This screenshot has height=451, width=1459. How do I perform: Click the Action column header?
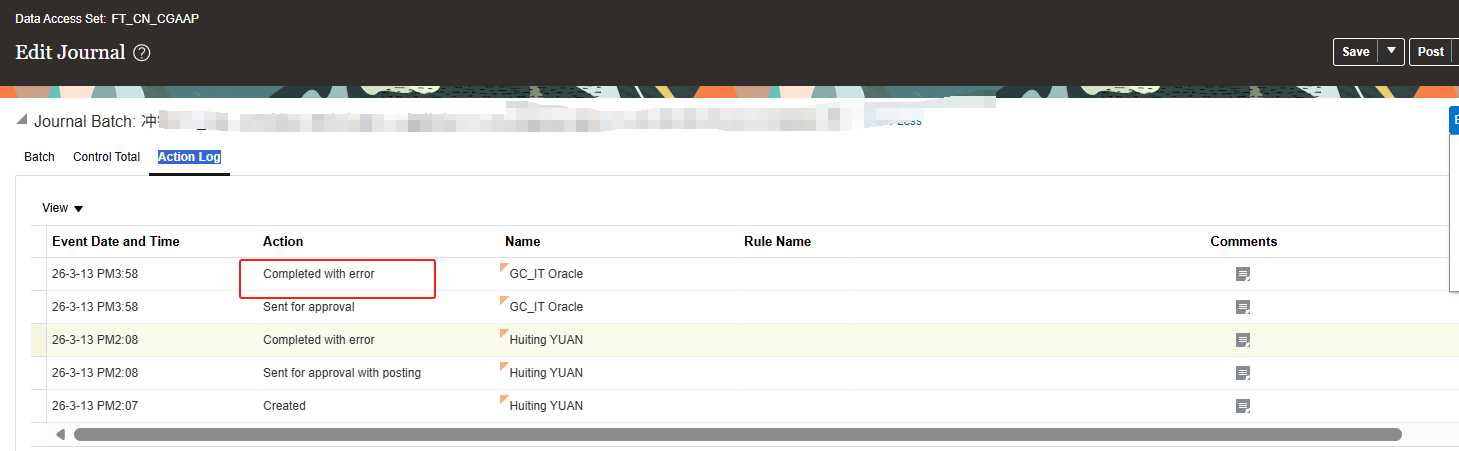click(283, 241)
